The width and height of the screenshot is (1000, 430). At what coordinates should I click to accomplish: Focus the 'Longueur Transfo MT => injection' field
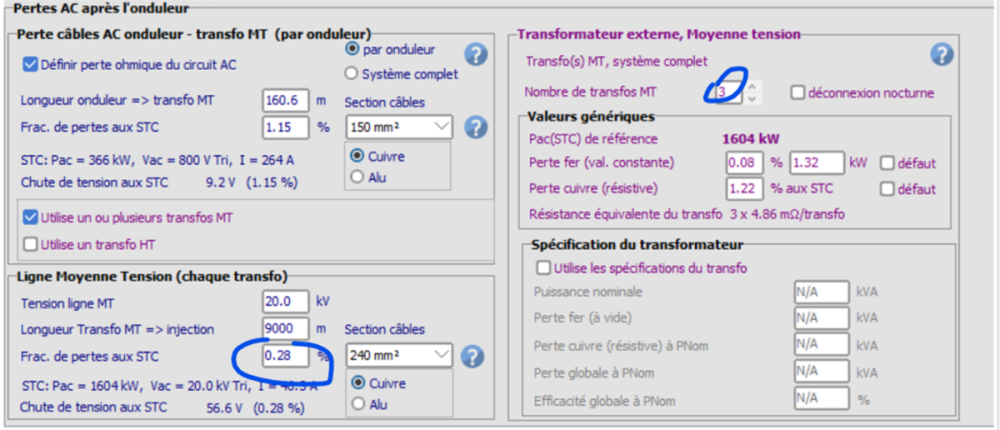pos(286,328)
